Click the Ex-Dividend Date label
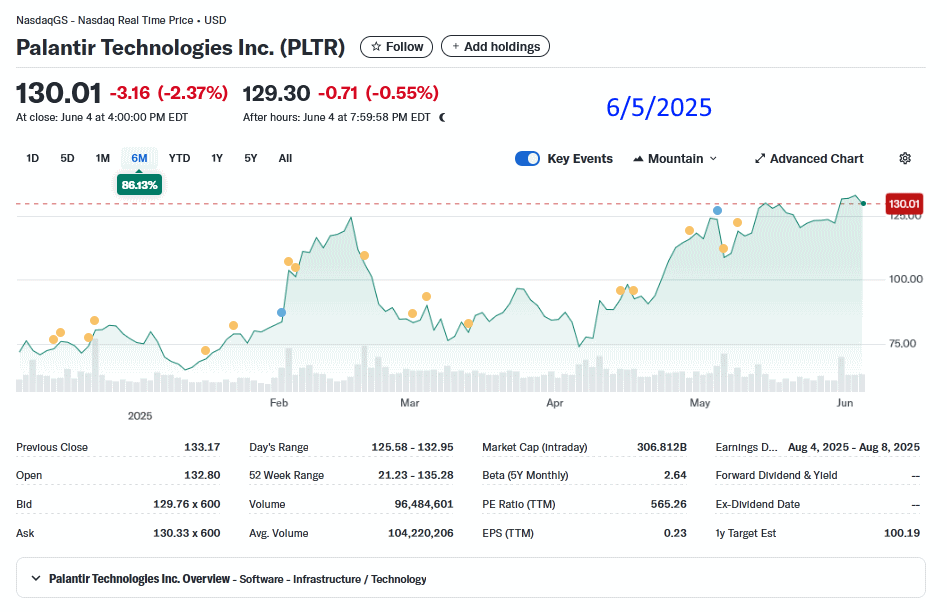Viewport: 947px width, 612px height. pyautogui.click(x=757, y=504)
